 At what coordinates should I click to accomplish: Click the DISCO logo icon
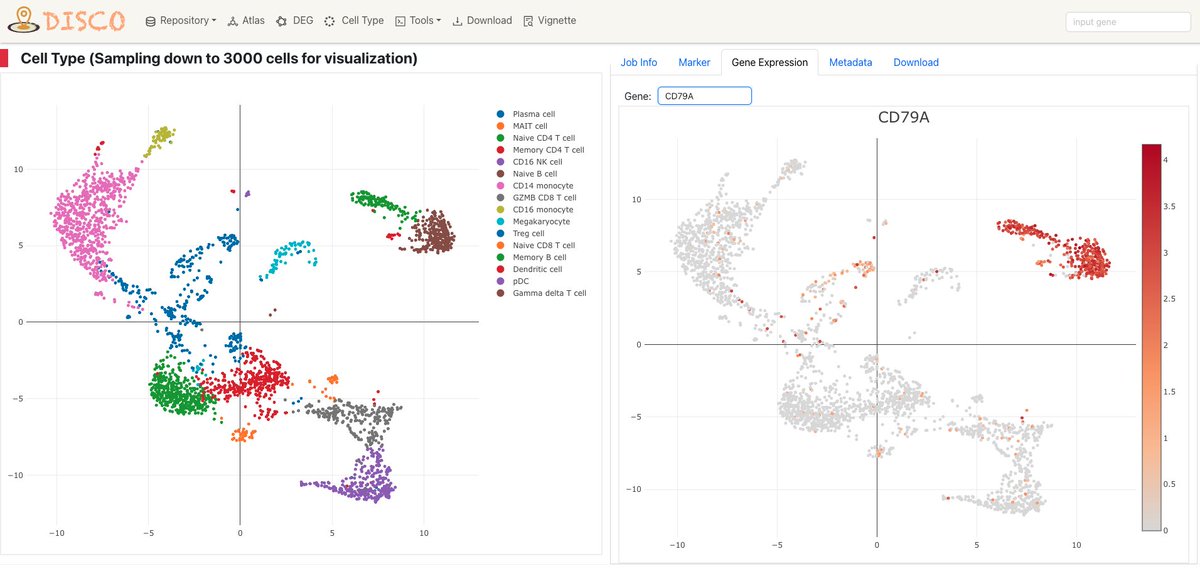[x=25, y=20]
